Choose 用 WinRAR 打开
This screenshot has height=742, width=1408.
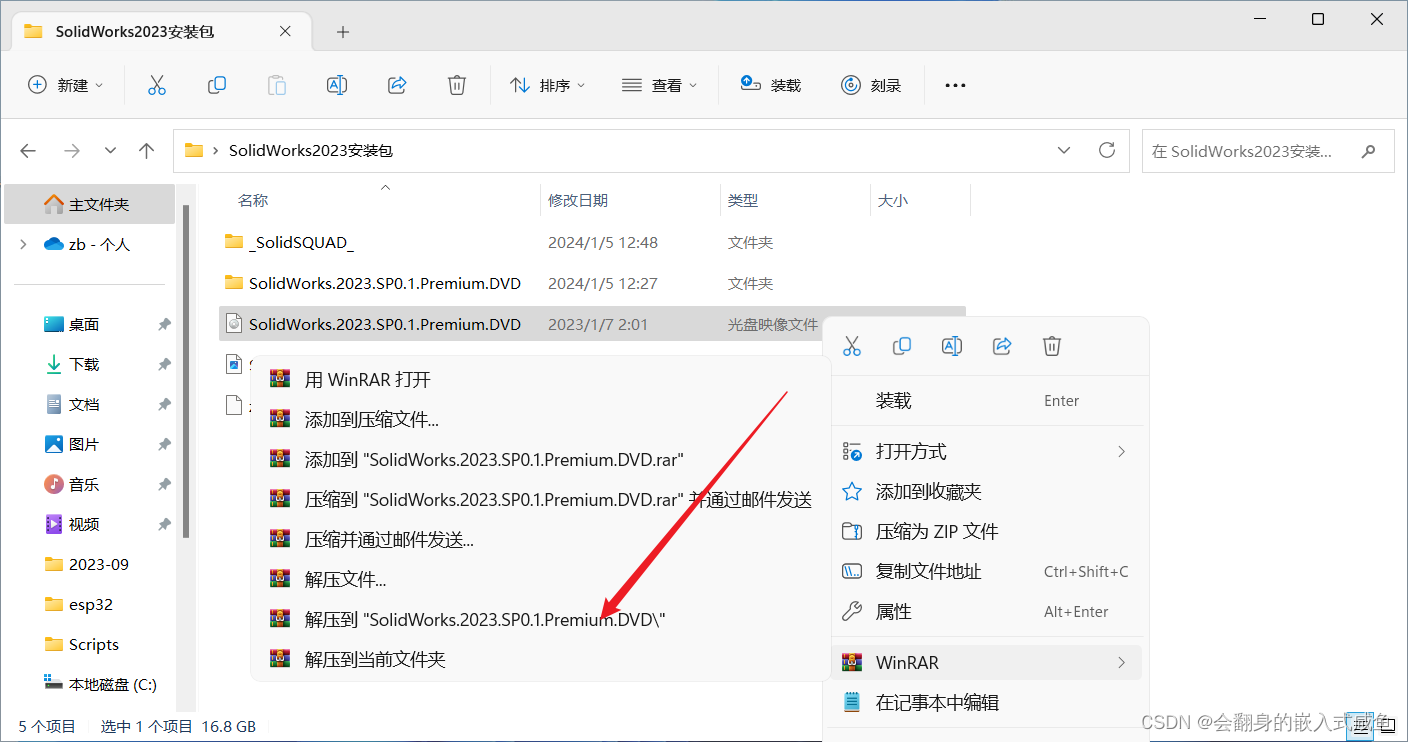[540, 380]
